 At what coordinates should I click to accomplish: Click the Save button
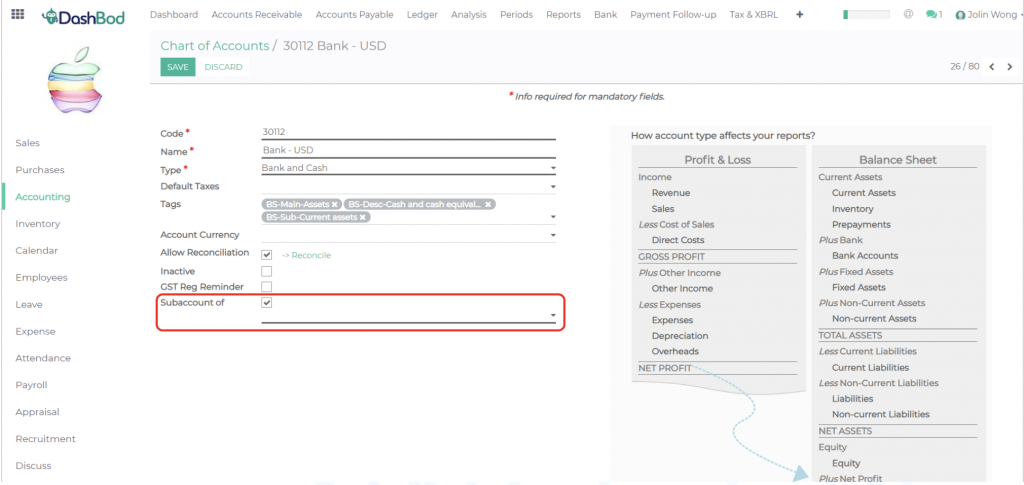tap(177, 67)
